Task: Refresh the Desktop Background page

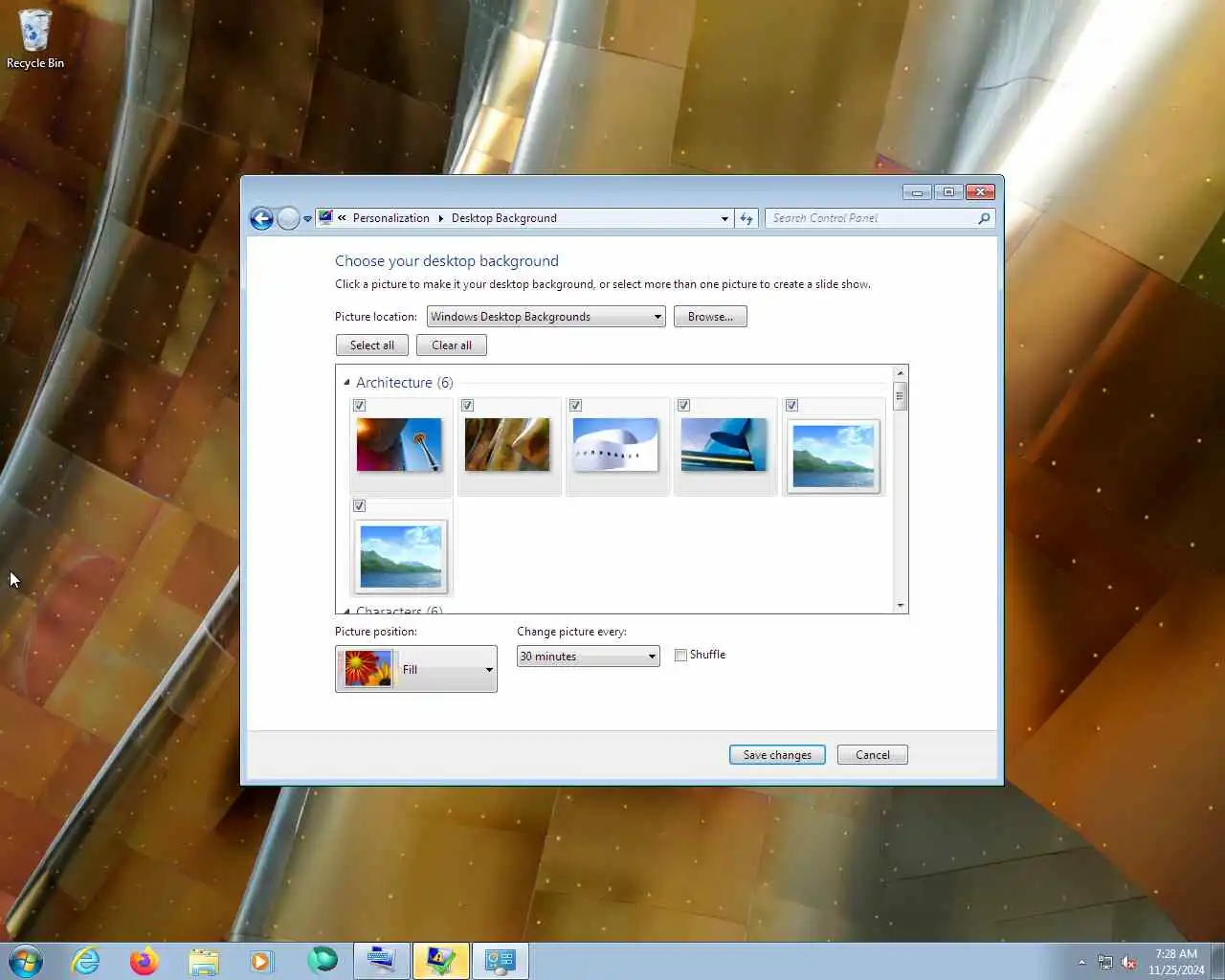Action: coord(746,218)
